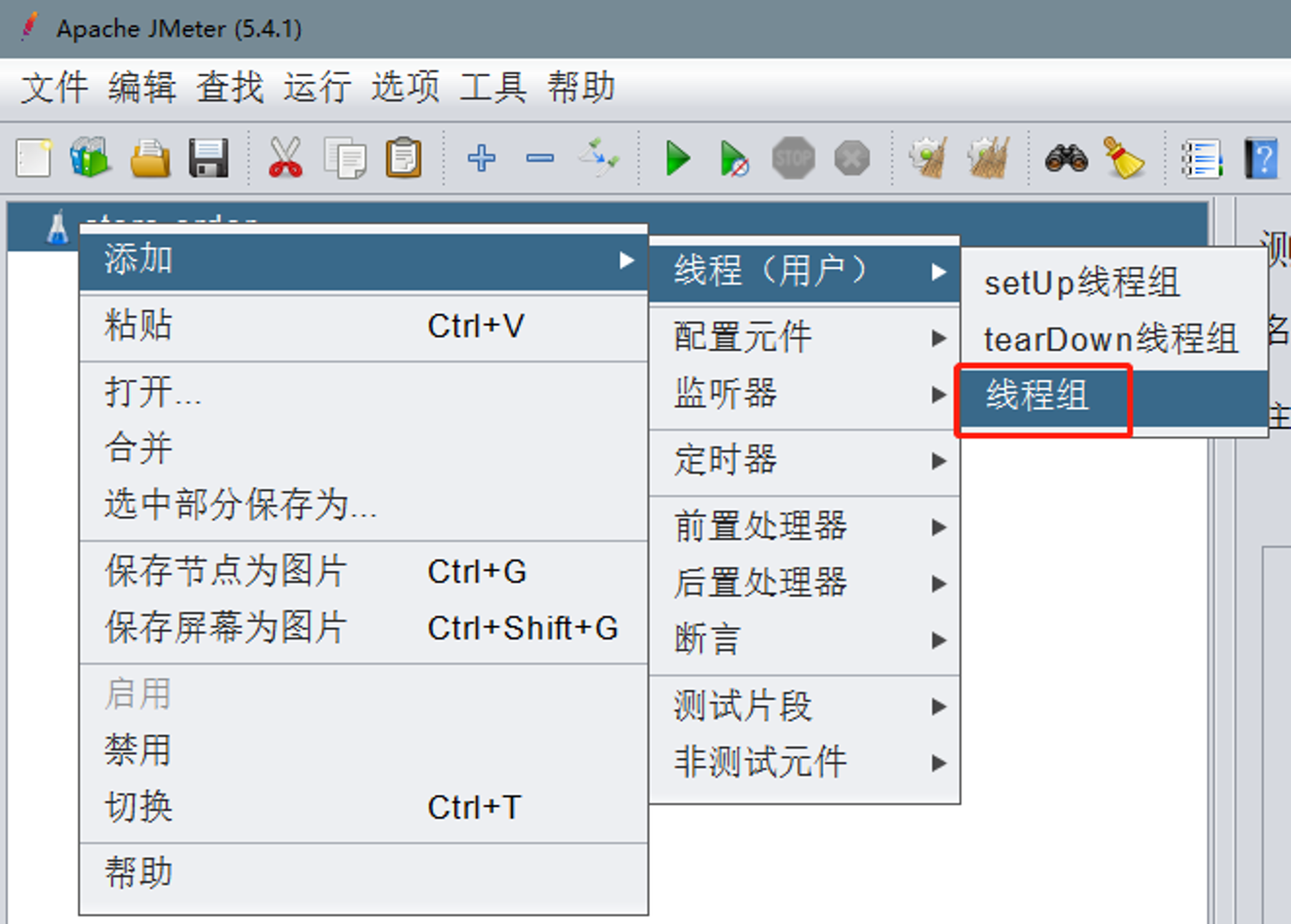Expand the 添加 submenu entry

click(x=363, y=261)
